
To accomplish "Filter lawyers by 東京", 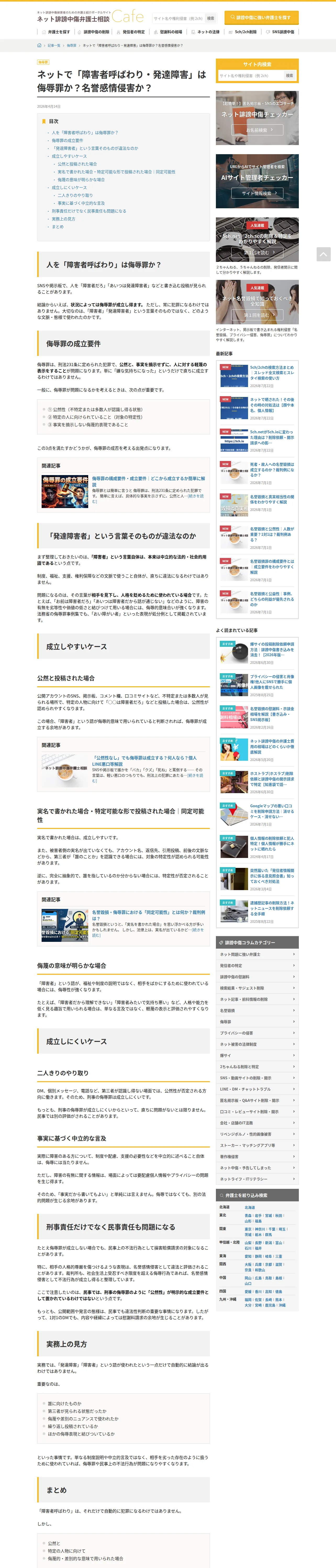I will point(248,1229).
